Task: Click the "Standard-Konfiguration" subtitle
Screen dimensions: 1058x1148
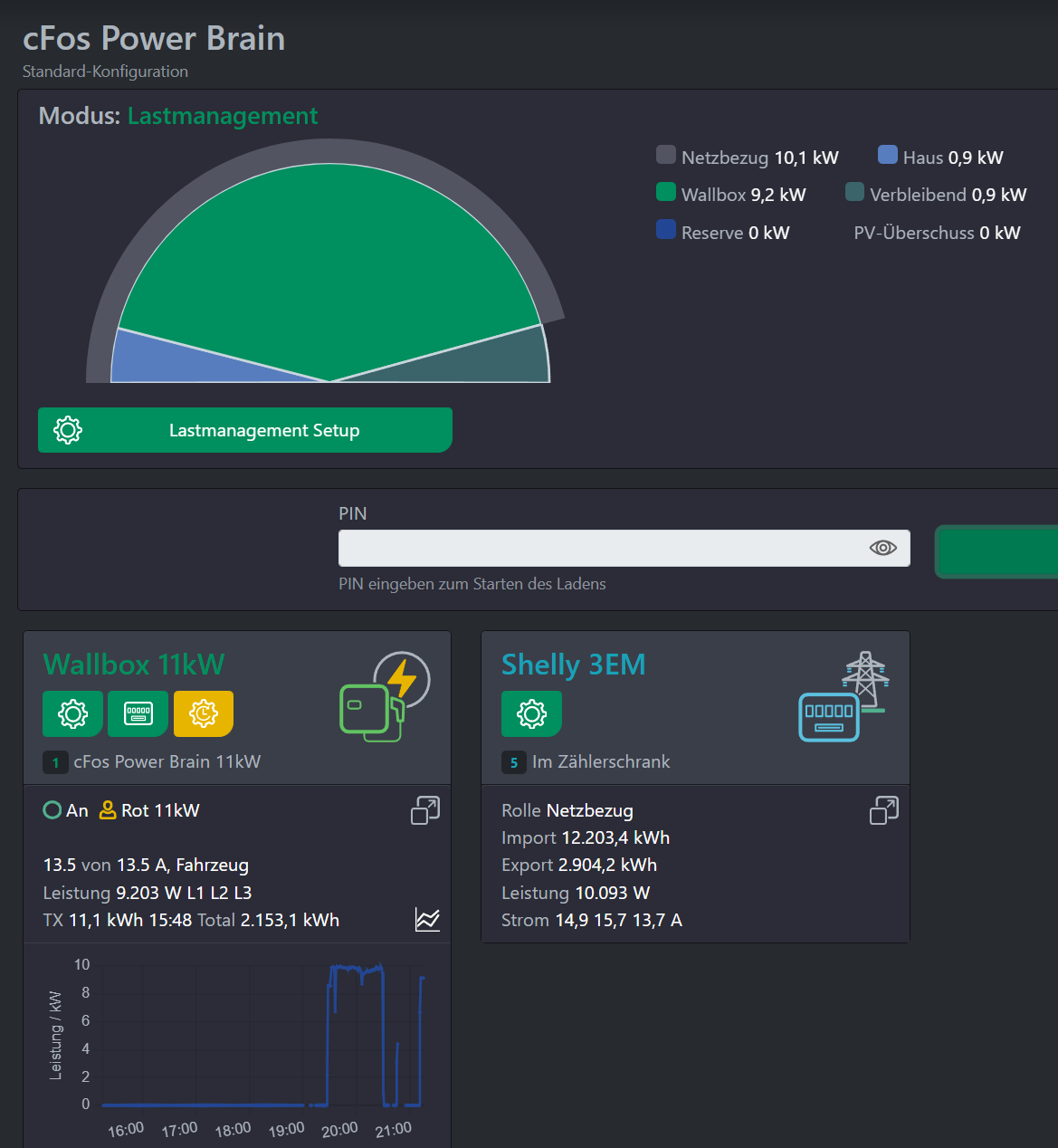Action: (x=105, y=72)
